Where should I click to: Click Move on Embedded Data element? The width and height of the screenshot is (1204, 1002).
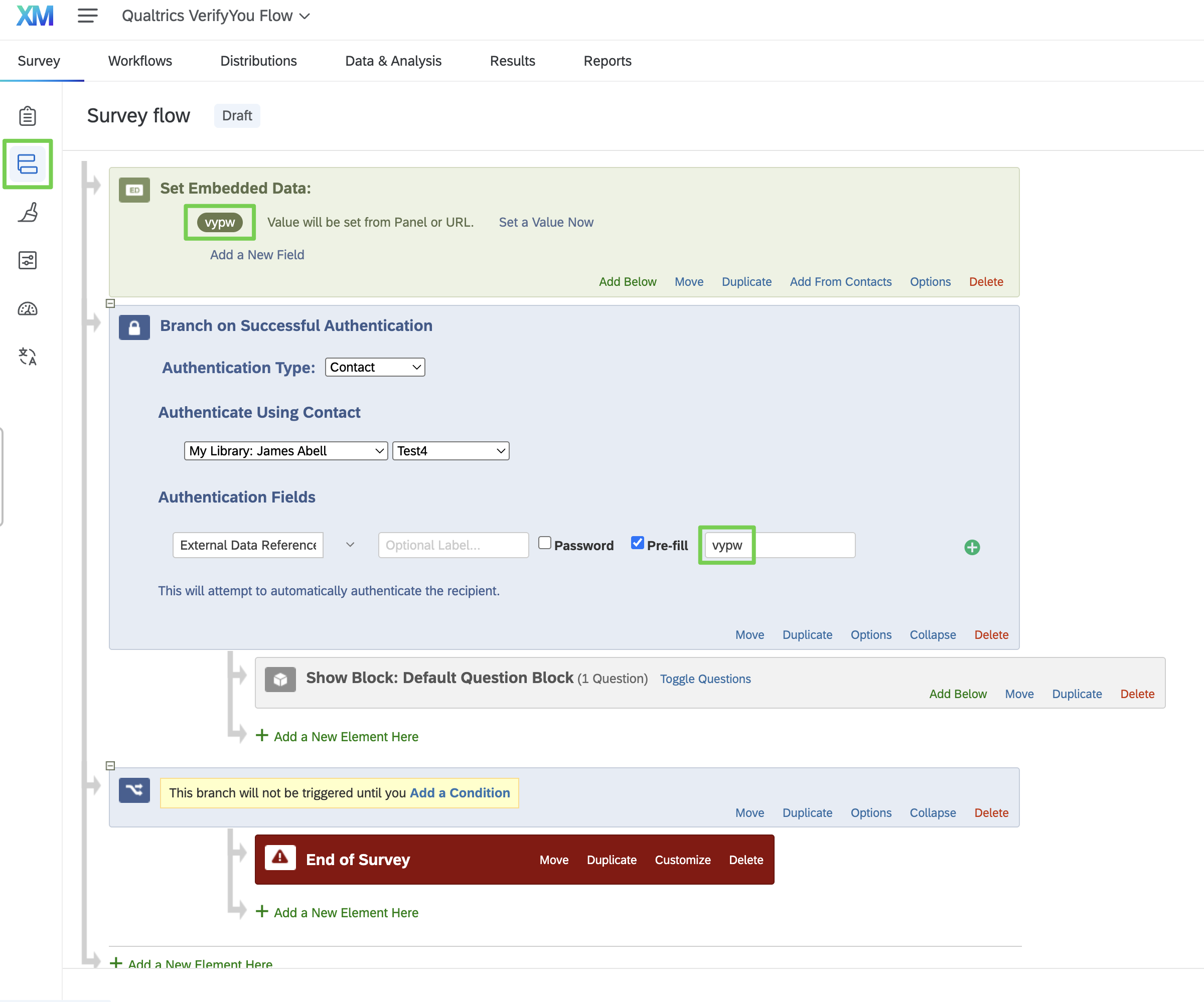coord(689,281)
